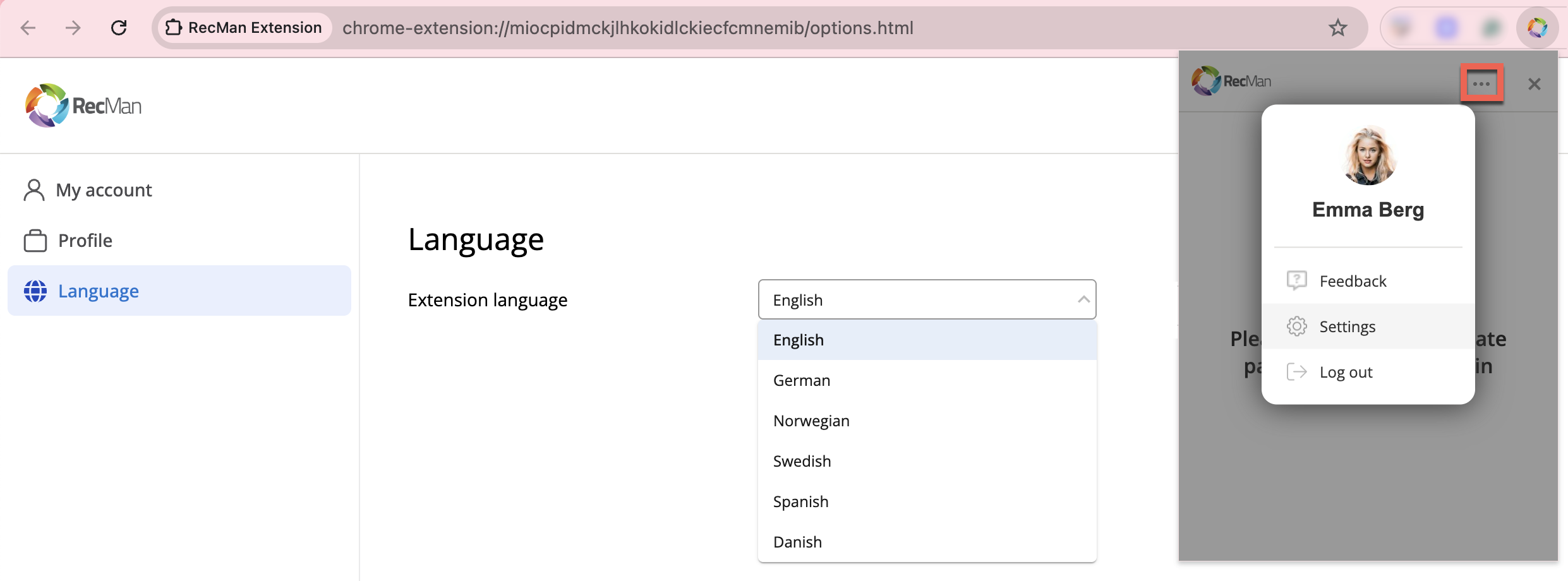Click Emma Berg's profile picture

tap(1368, 156)
